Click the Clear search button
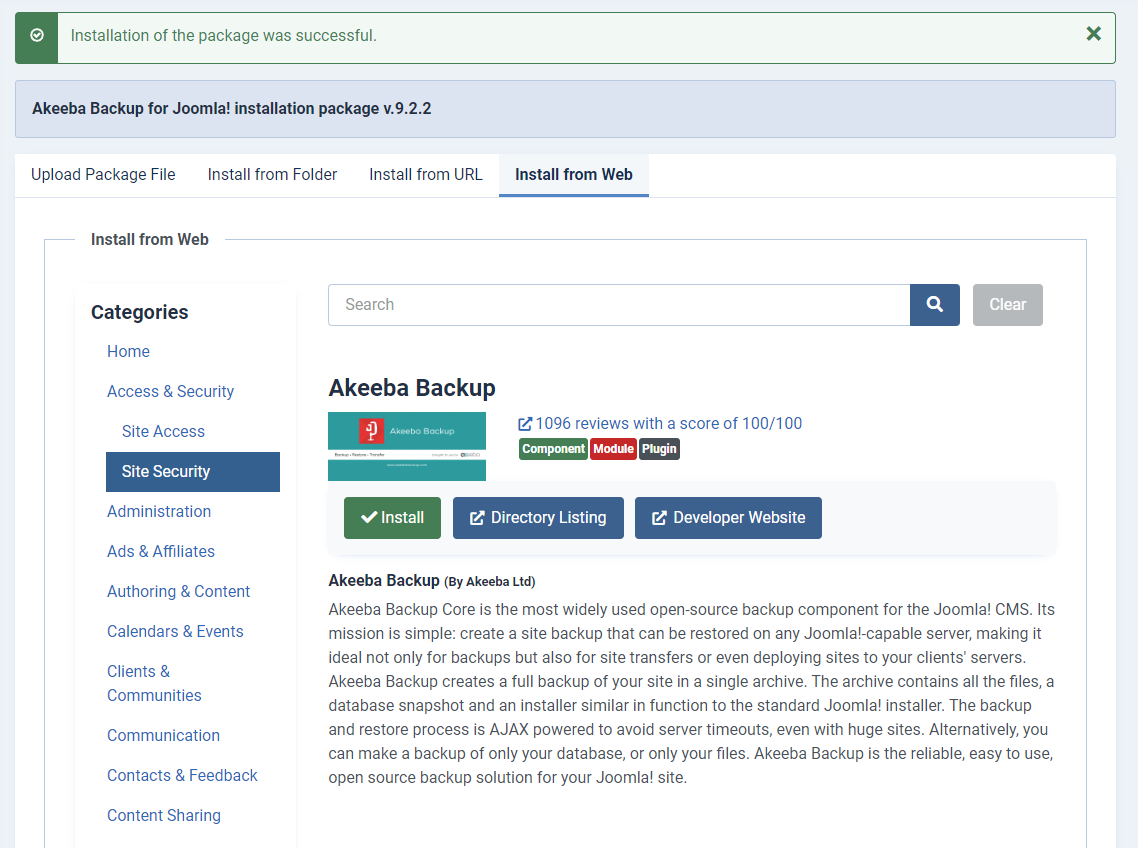The width and height of the screenshot is (1138, 848). 1007,305
